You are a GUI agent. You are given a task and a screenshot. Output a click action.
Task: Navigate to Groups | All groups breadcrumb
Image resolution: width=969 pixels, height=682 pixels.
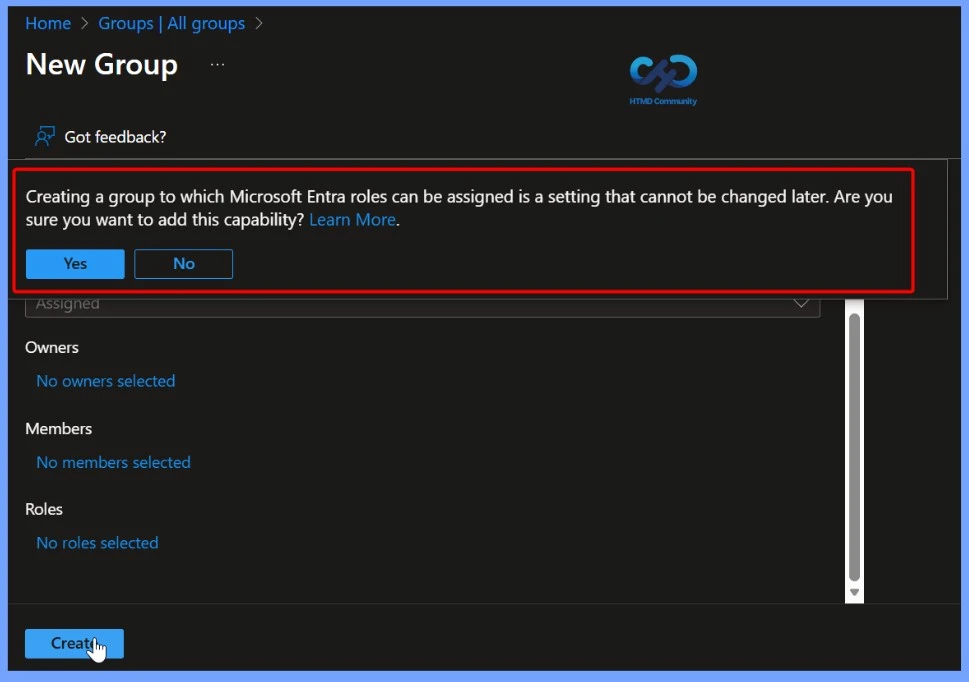[171, 23]
